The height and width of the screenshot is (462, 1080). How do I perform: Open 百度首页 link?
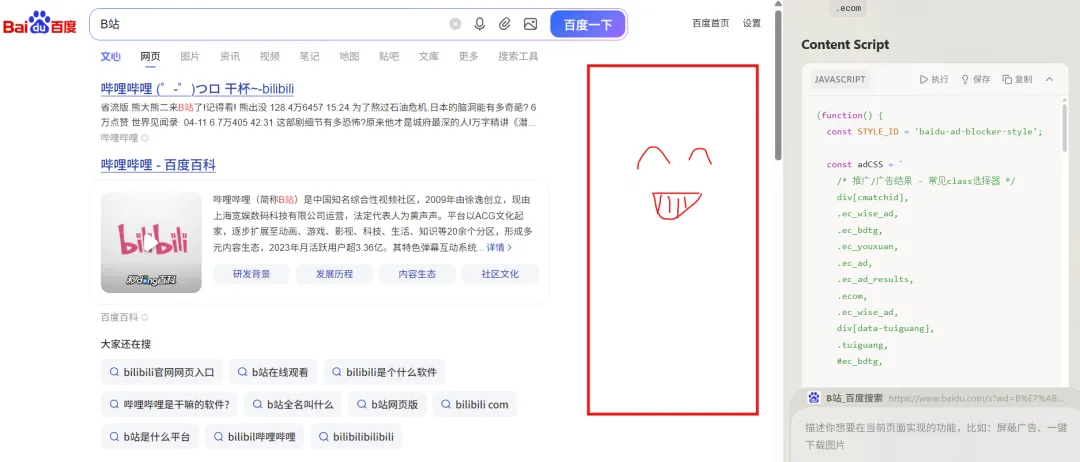click(711, 23)
